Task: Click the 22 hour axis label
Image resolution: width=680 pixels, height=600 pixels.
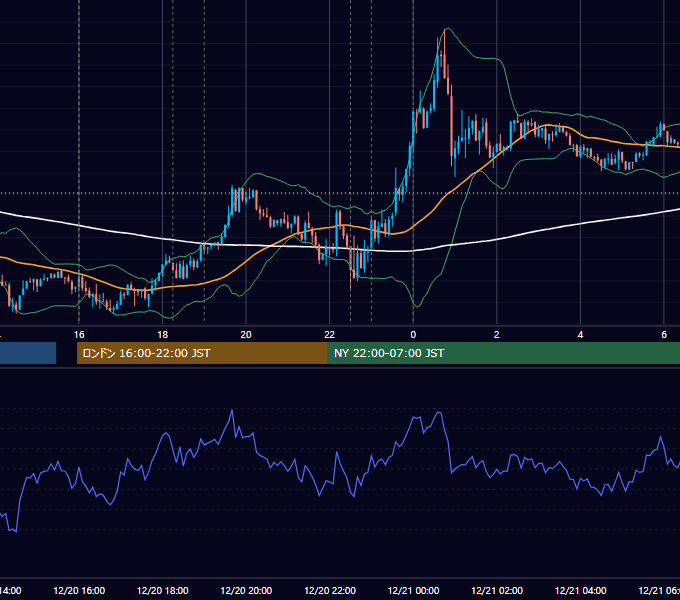Action: point(330,335)
